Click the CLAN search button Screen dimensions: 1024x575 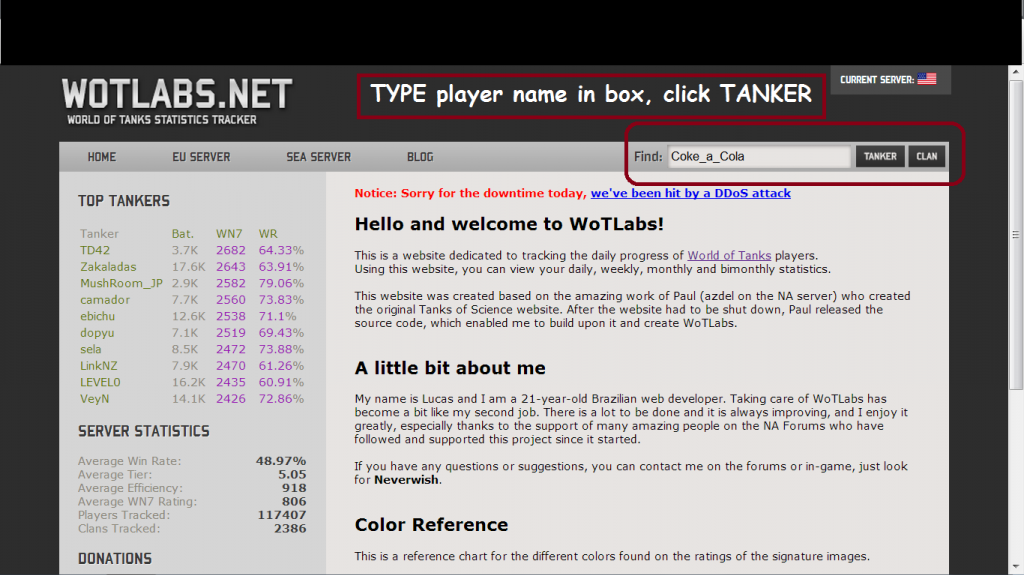click(x=927, y=156)
